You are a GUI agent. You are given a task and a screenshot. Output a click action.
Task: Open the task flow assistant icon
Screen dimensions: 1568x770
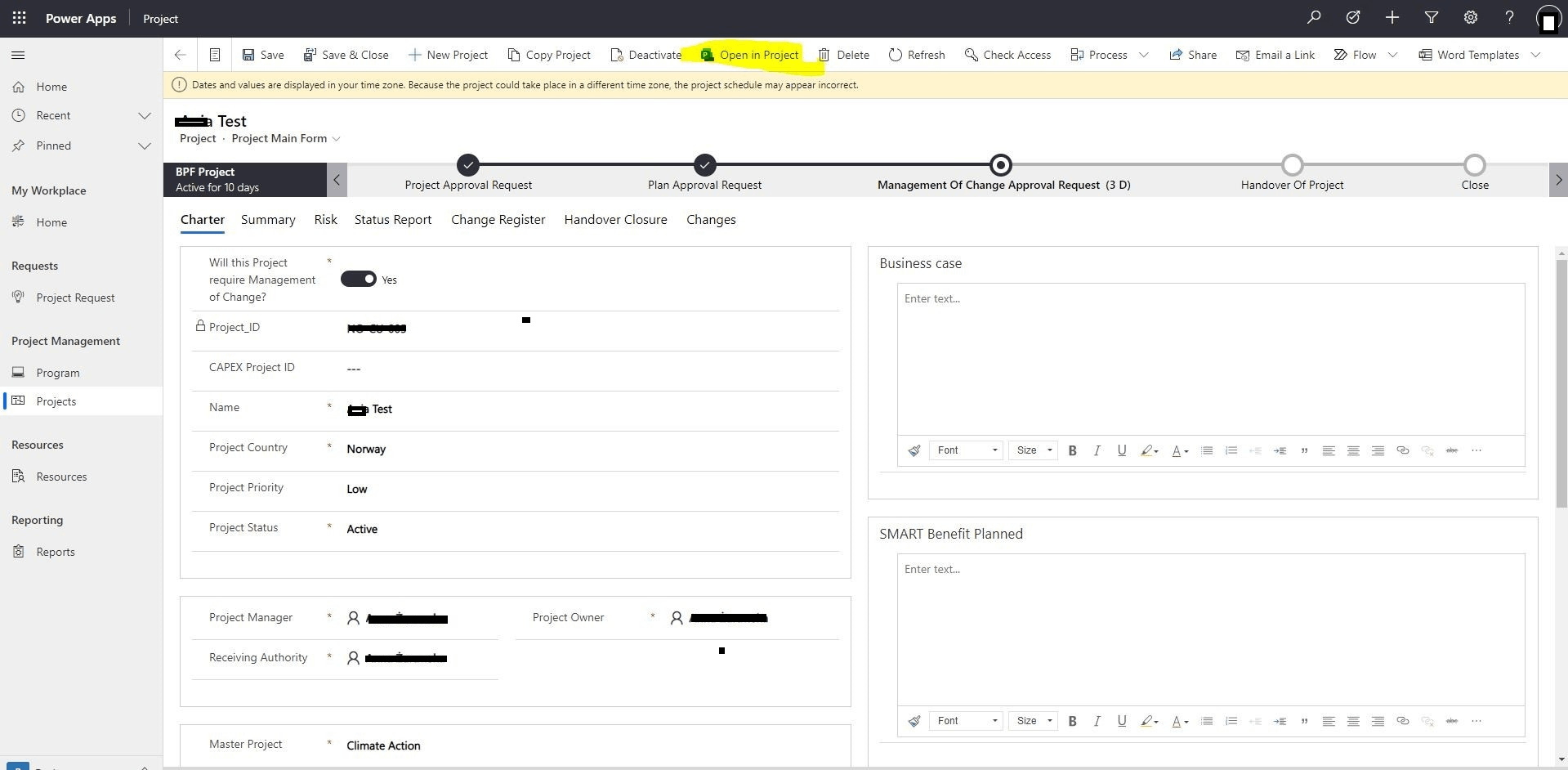1353,17
